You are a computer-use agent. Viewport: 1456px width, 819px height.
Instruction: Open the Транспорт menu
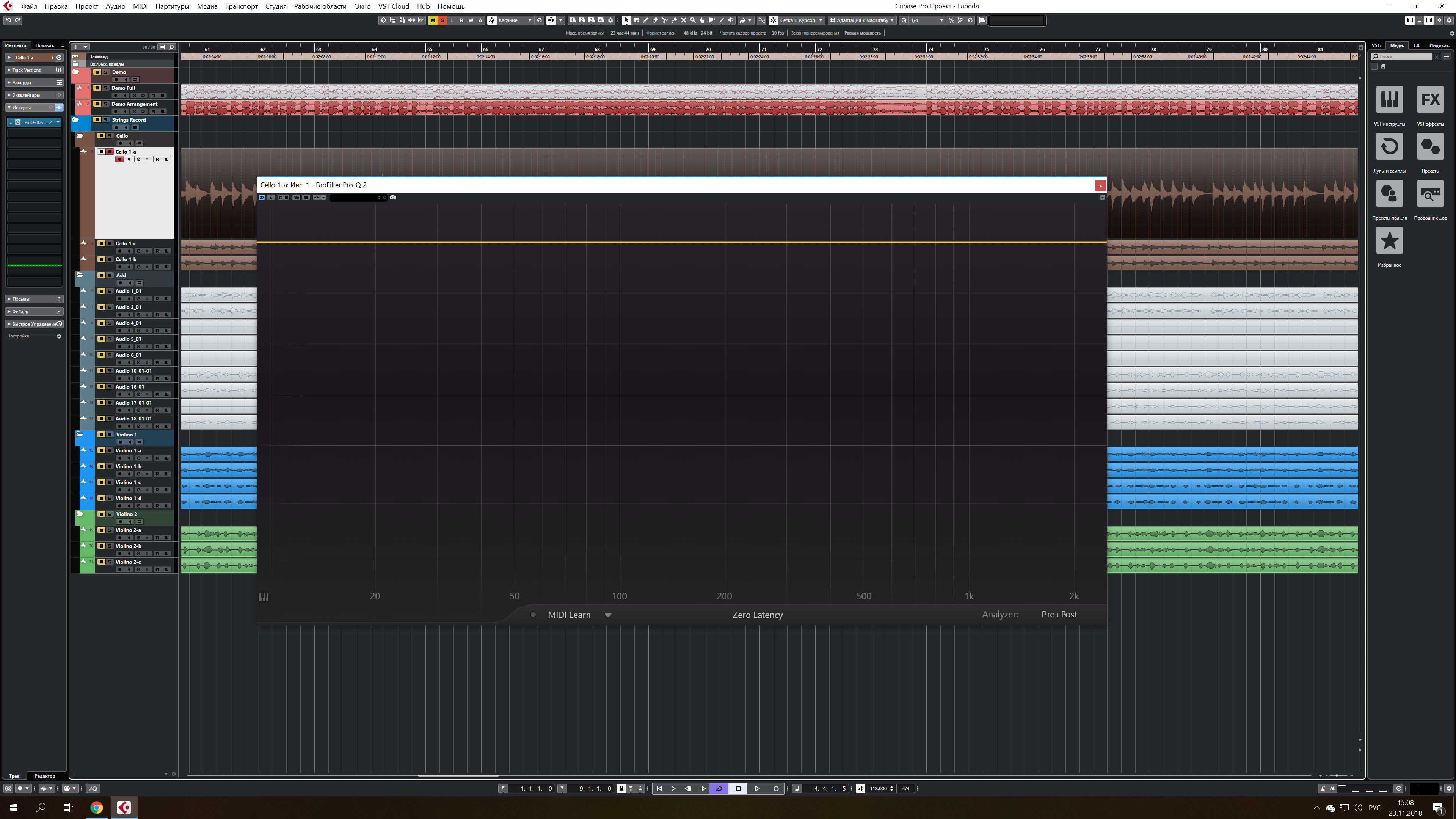point(241,6)
